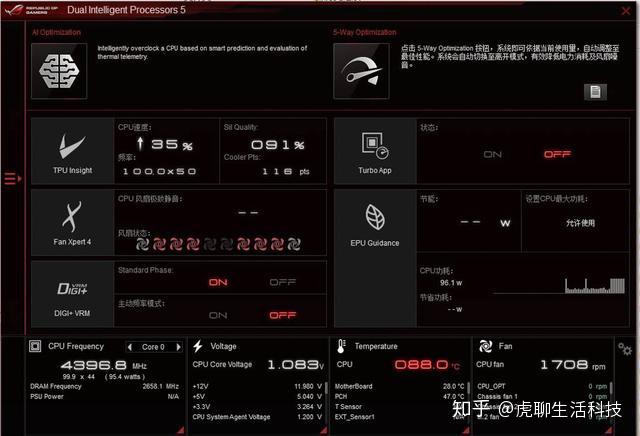640x436 pixels.
Task: Turn Turbo App status OFF
Action: [x=557, y=154]
